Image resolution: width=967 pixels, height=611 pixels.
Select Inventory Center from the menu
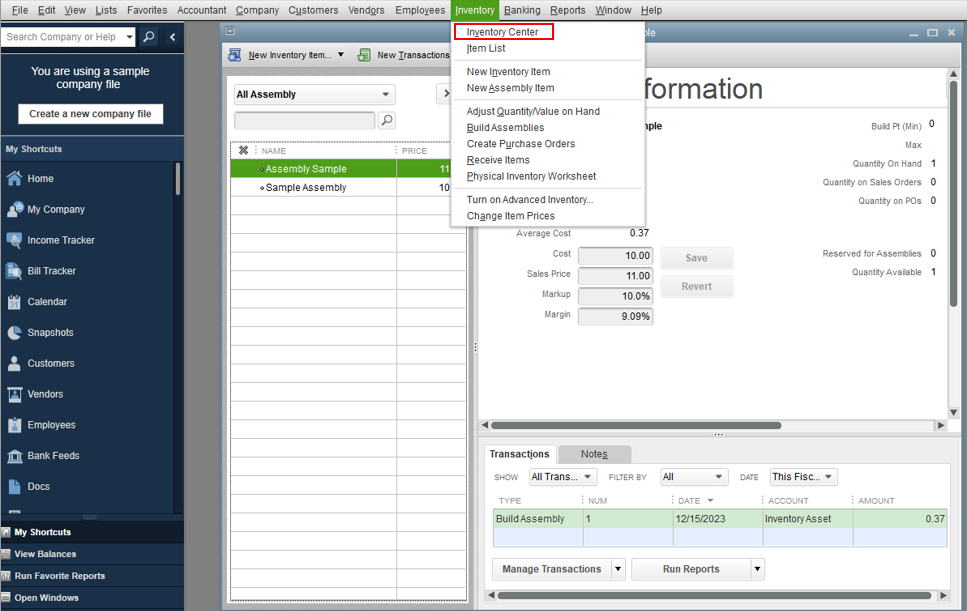[x=503, y=32]
